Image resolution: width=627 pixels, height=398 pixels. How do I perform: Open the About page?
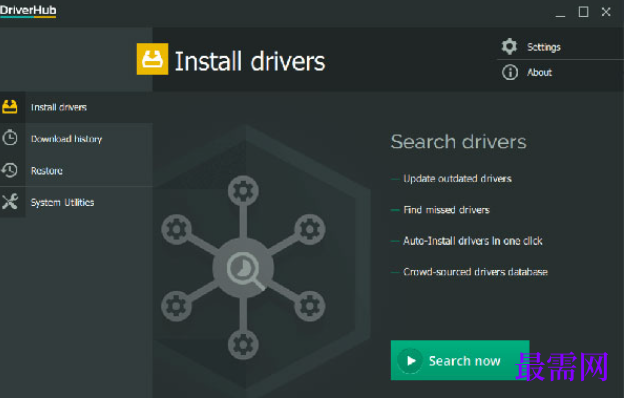tap(539, 72)
